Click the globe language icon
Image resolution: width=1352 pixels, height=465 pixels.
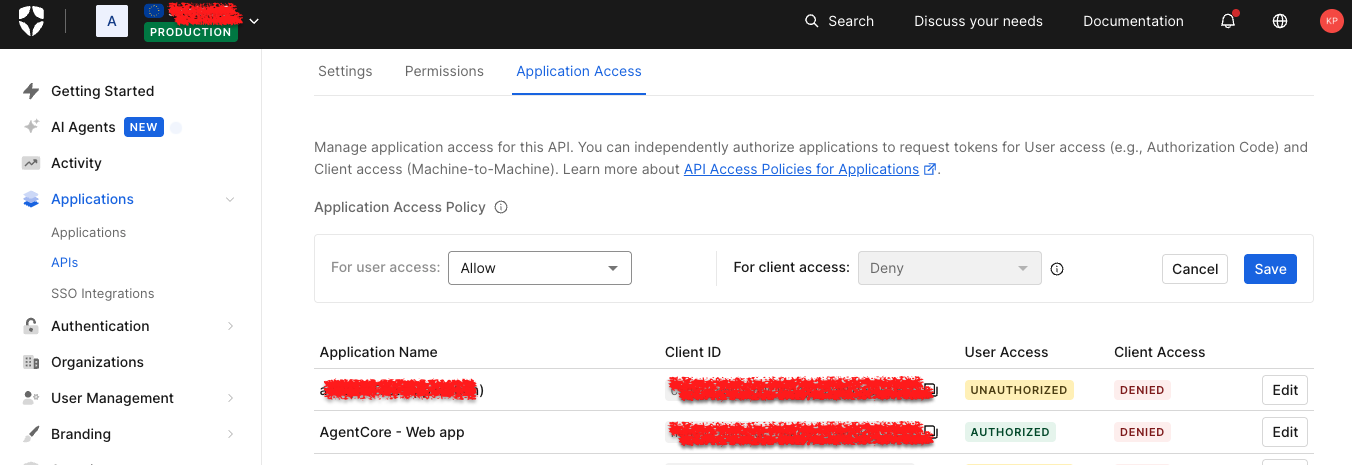1280,21
